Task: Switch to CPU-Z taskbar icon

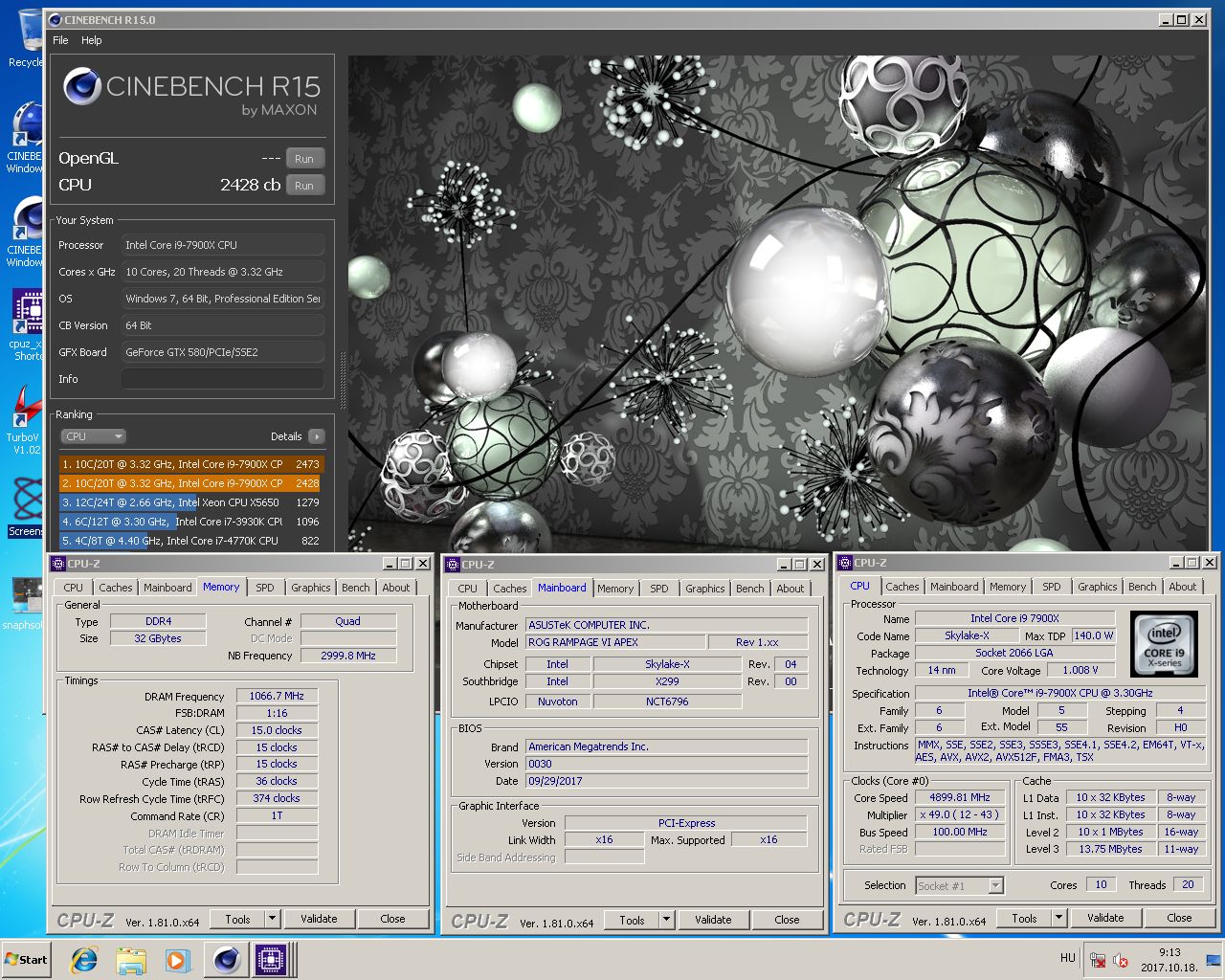Action: click(x=271, y=960)
